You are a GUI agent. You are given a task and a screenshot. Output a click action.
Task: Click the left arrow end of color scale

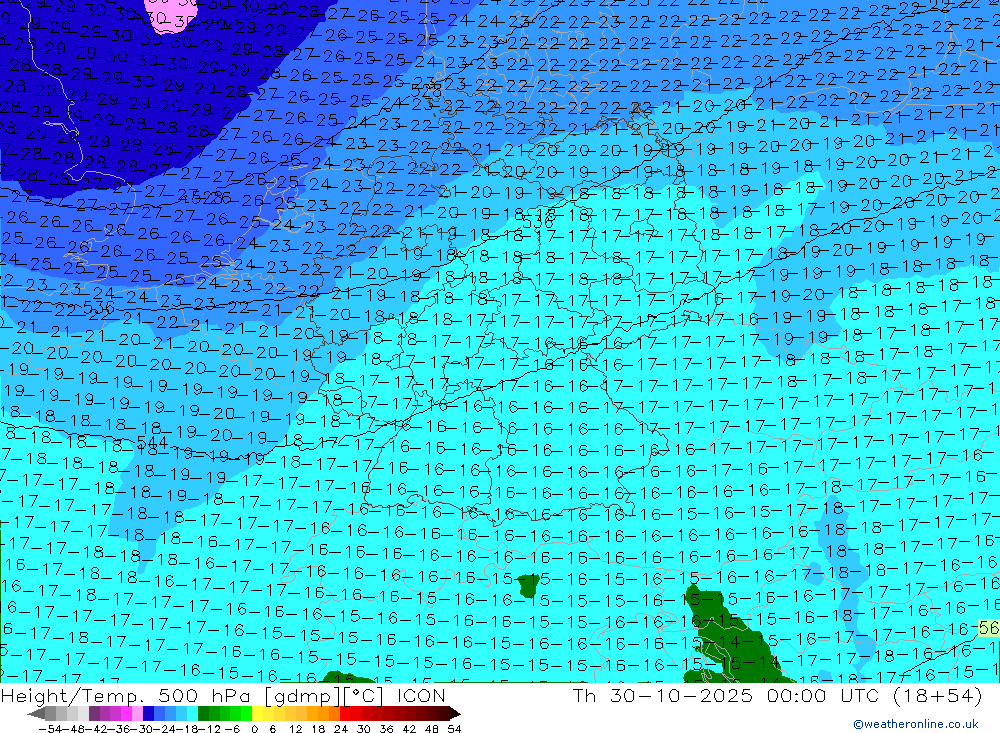[37, 713]
